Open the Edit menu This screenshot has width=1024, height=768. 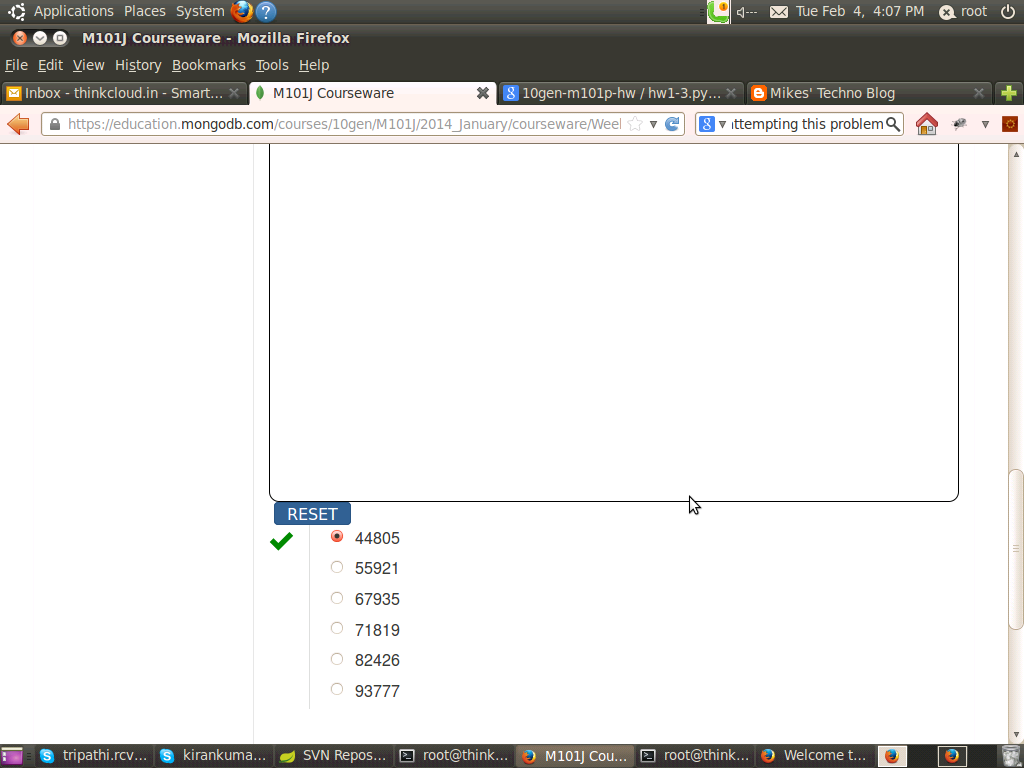[x=50, y=65]
